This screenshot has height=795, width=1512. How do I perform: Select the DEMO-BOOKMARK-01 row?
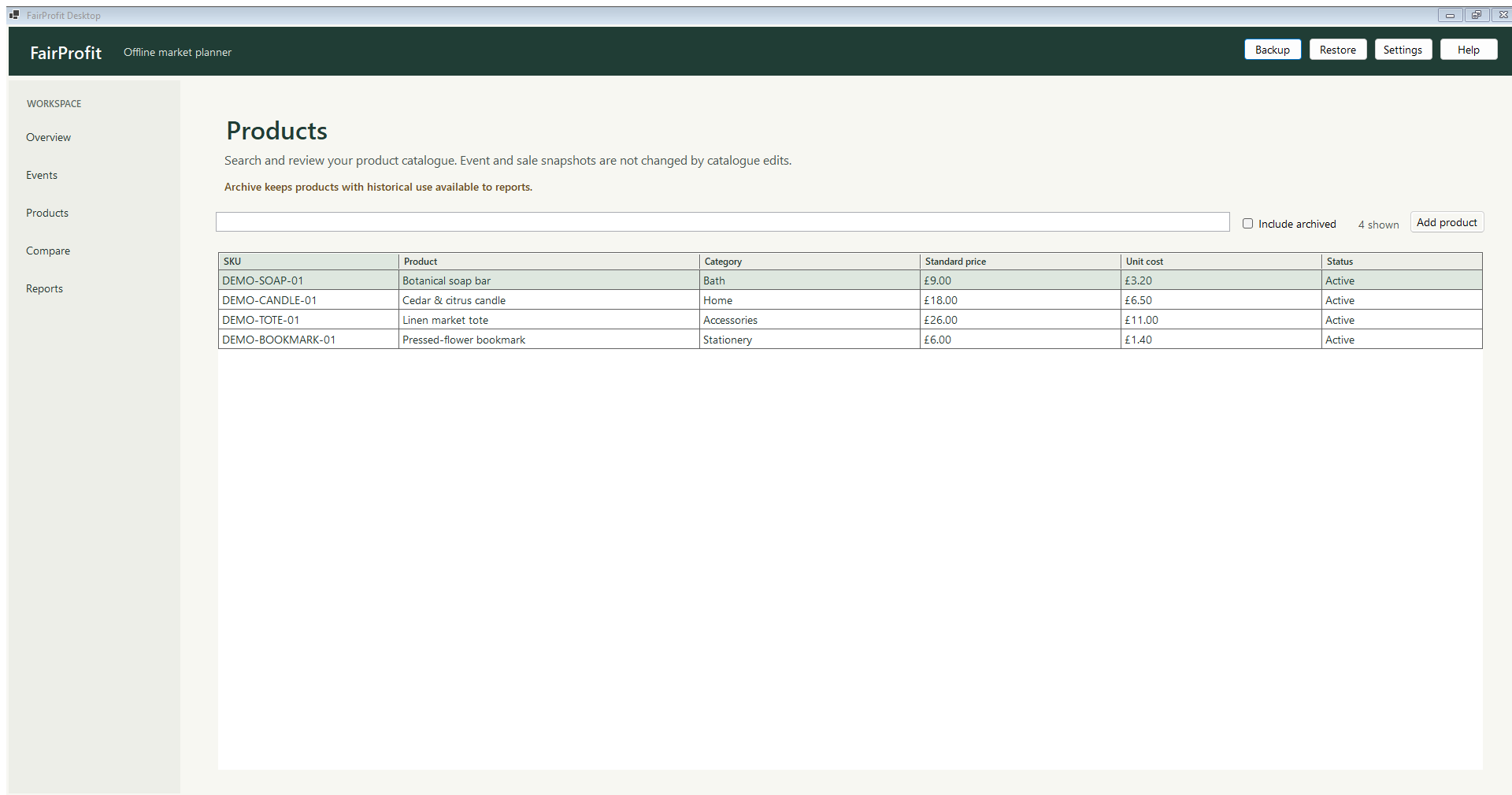[x=850, y=340]
